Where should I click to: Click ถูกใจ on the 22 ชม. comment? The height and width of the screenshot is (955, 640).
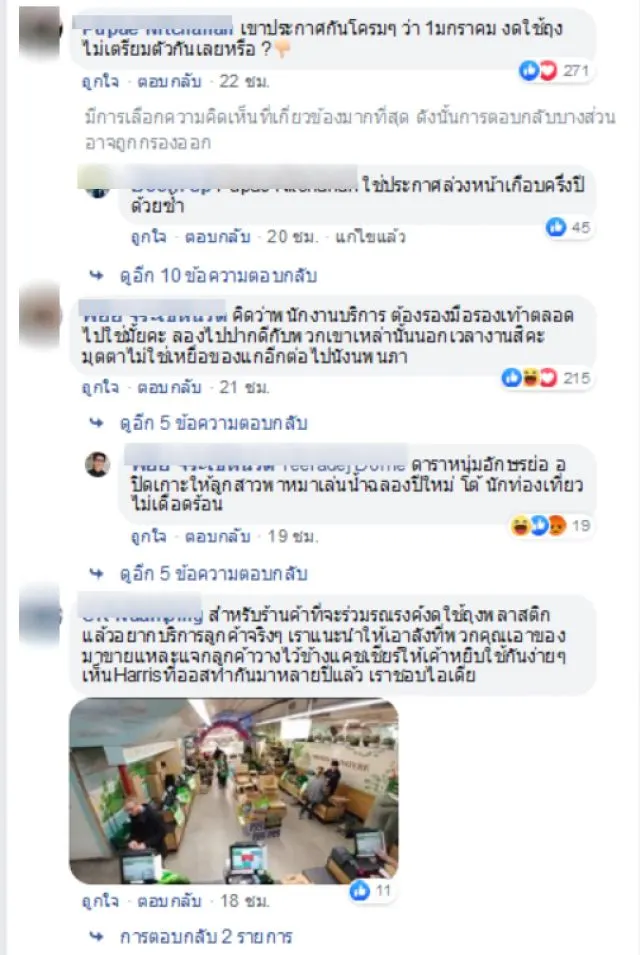tap(100, 81)
